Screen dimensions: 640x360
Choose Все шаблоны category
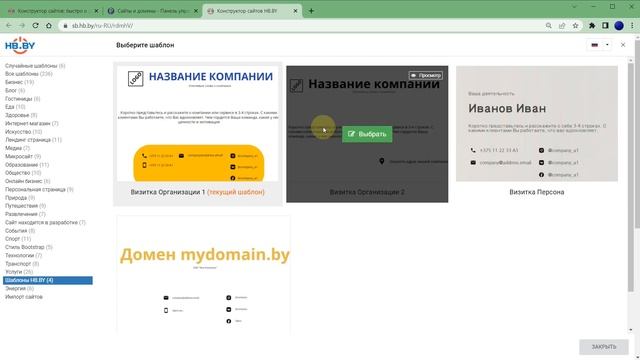click(29, 74)
